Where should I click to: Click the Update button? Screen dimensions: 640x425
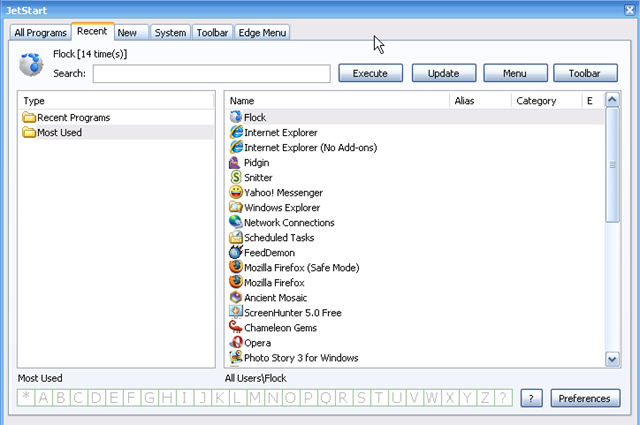coord(443,73)
